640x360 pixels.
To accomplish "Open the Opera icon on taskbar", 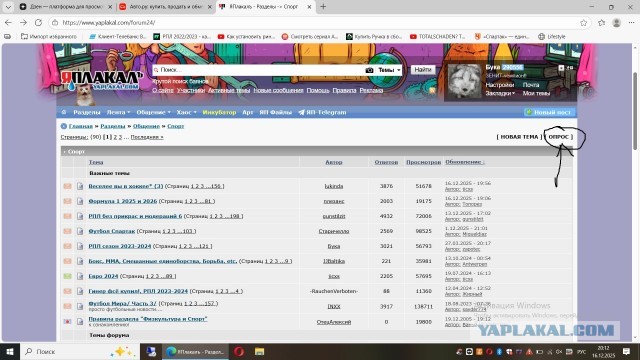I will [239, 351].
